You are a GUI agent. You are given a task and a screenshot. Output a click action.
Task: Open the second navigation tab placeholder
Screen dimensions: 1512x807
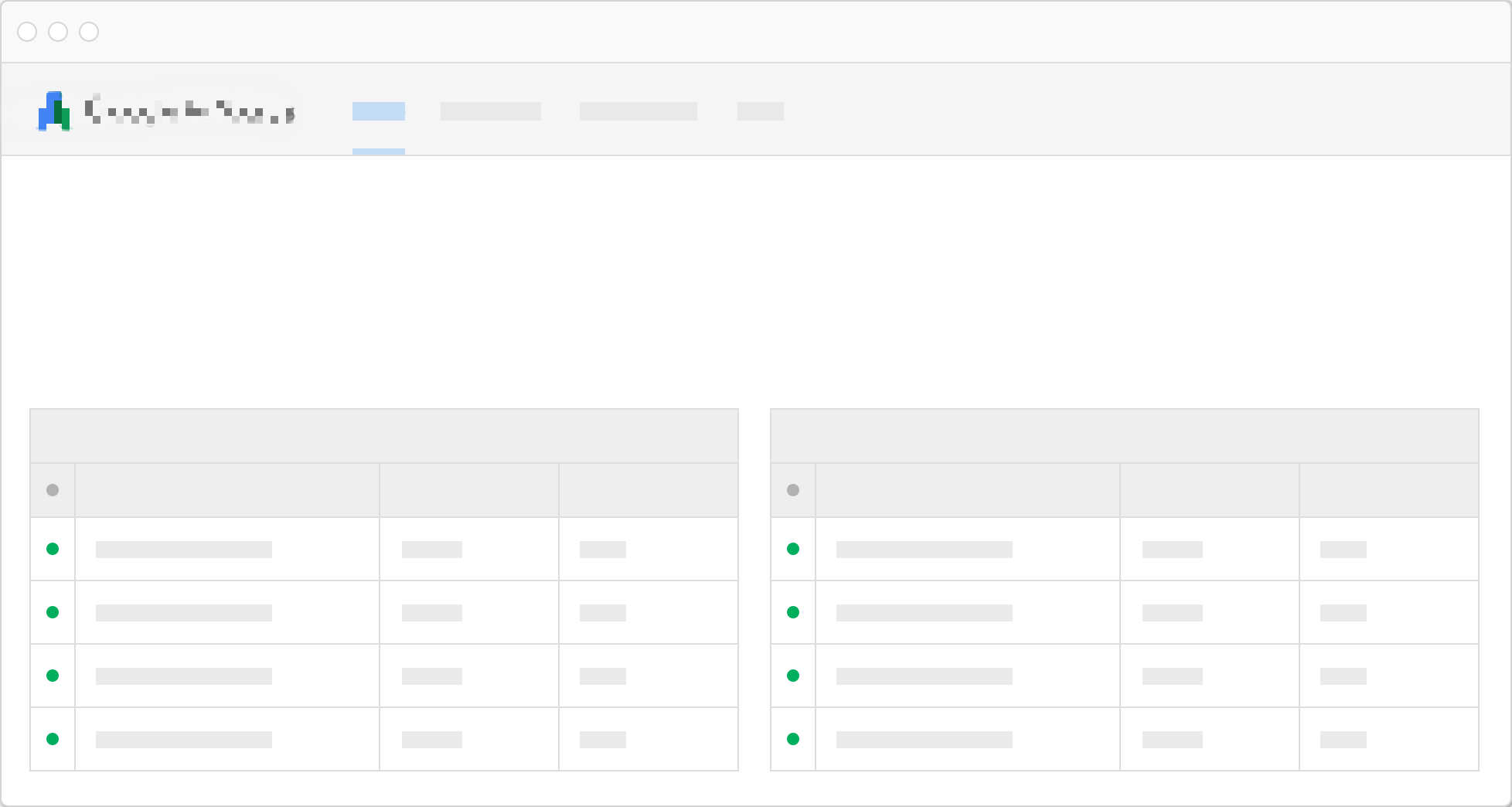coord(490,111)
